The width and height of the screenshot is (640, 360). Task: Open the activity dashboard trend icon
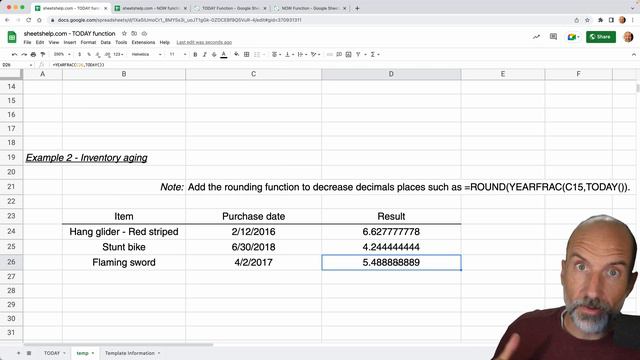[536, 37]
